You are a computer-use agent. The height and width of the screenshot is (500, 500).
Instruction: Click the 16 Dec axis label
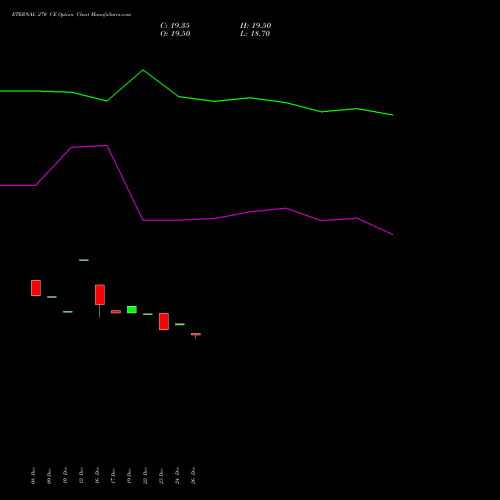[97, 476]
